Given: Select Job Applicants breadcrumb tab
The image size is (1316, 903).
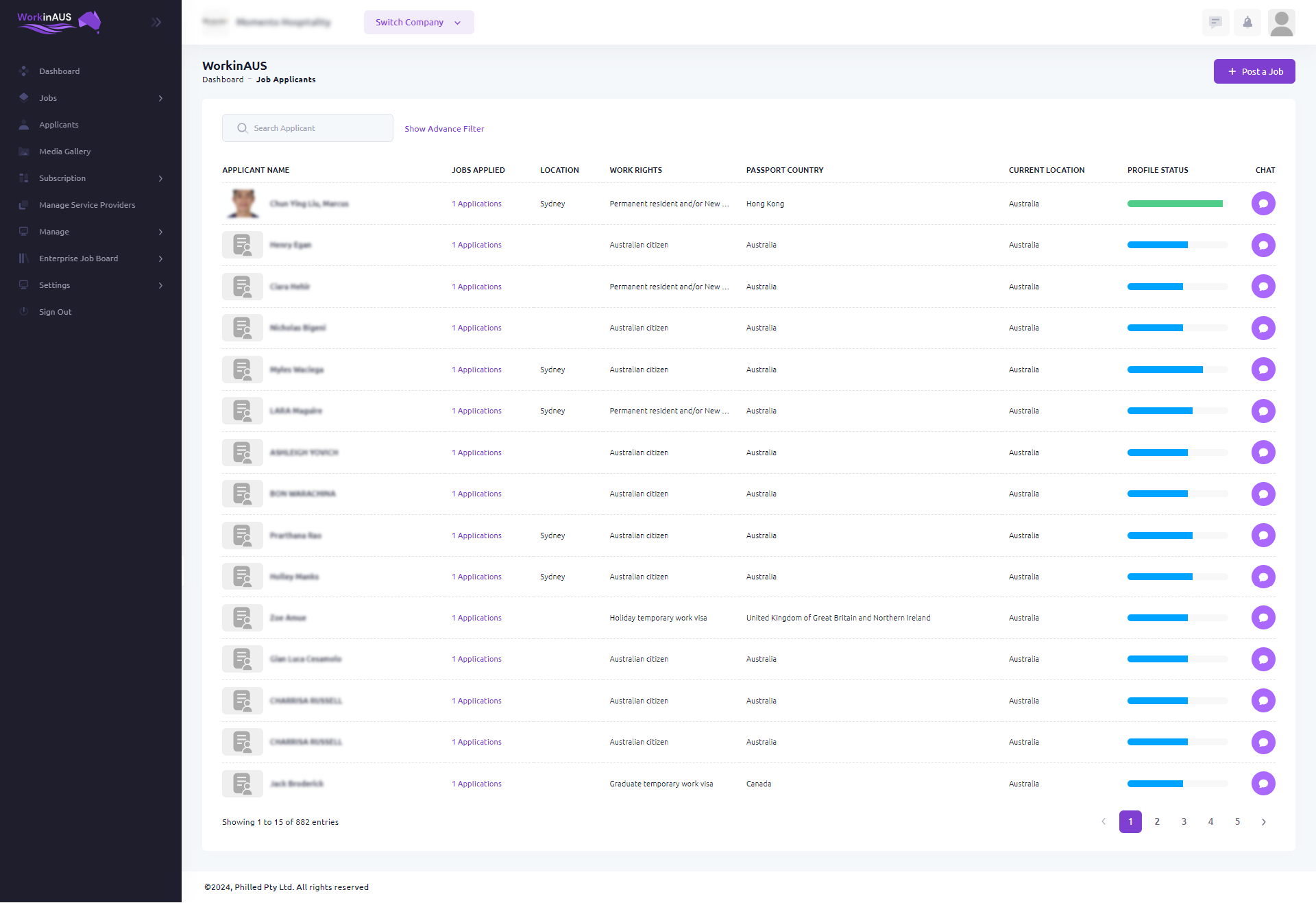Looking at the screenshot, I should (x=287, y=78).
